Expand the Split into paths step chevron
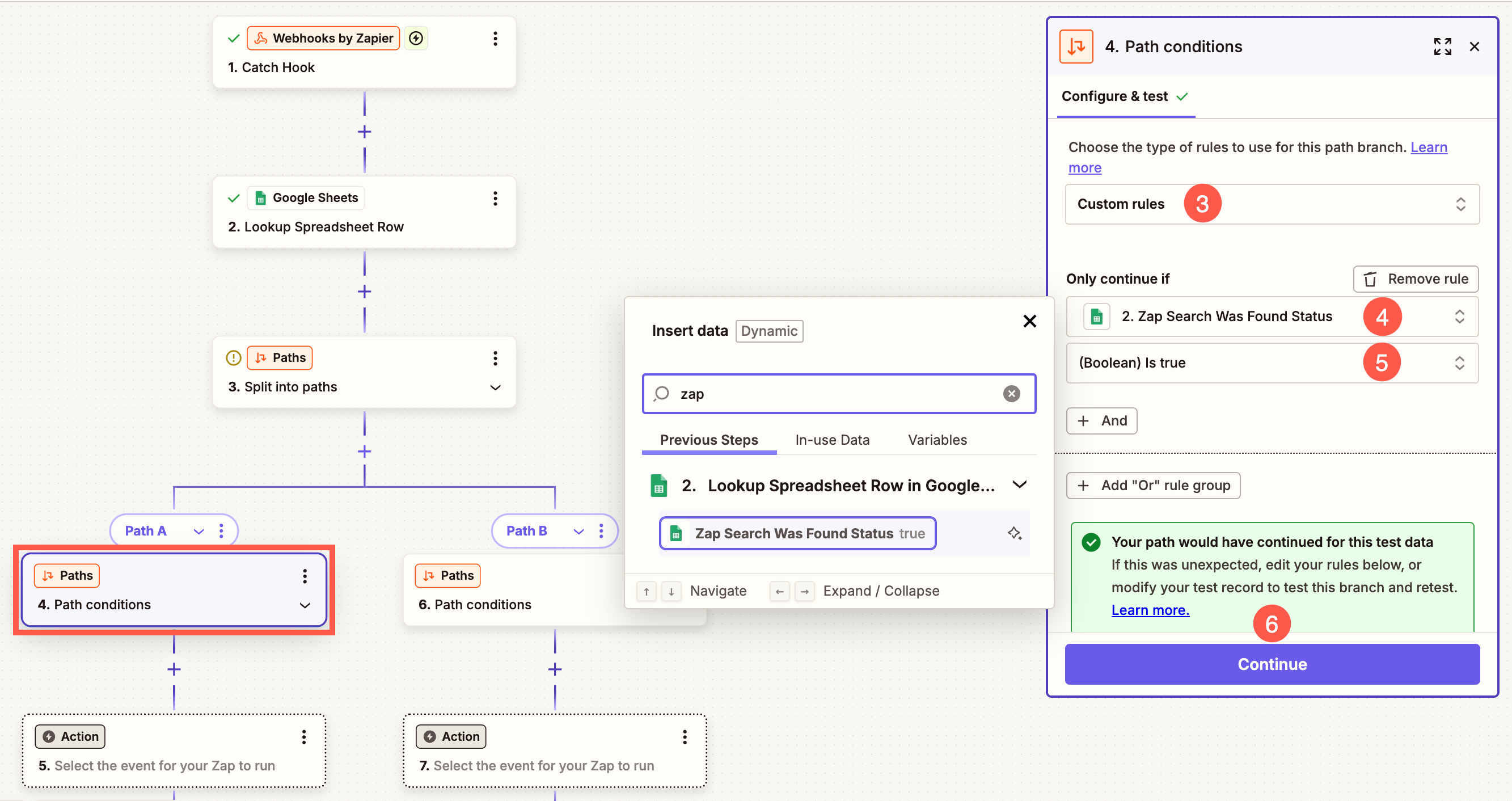 495,387
